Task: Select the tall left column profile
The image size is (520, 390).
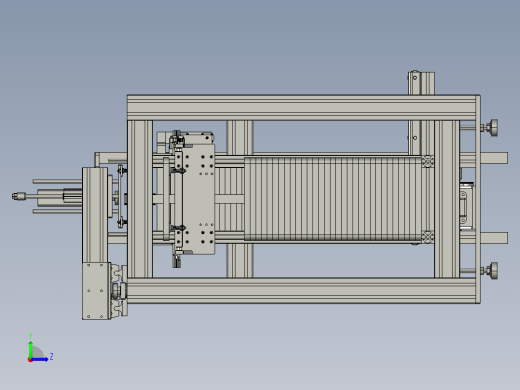Action: (x=95, y=215)
